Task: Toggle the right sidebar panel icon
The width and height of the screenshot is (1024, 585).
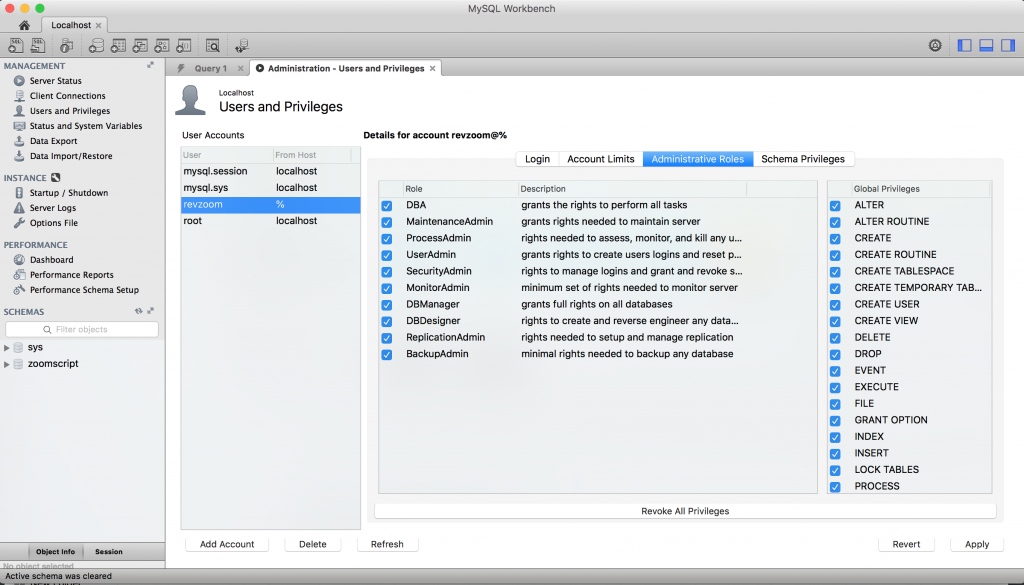Action: click(x=1008, y=45)
